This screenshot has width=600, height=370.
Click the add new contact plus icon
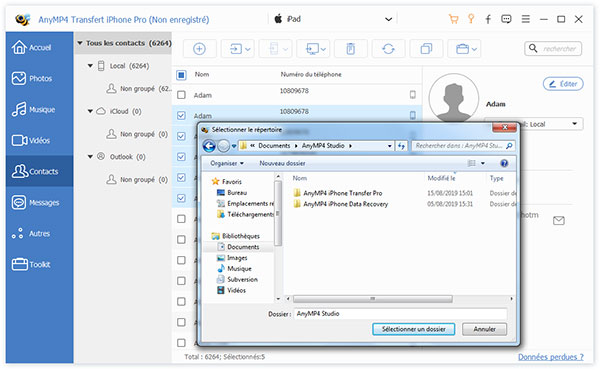[199, 49]
